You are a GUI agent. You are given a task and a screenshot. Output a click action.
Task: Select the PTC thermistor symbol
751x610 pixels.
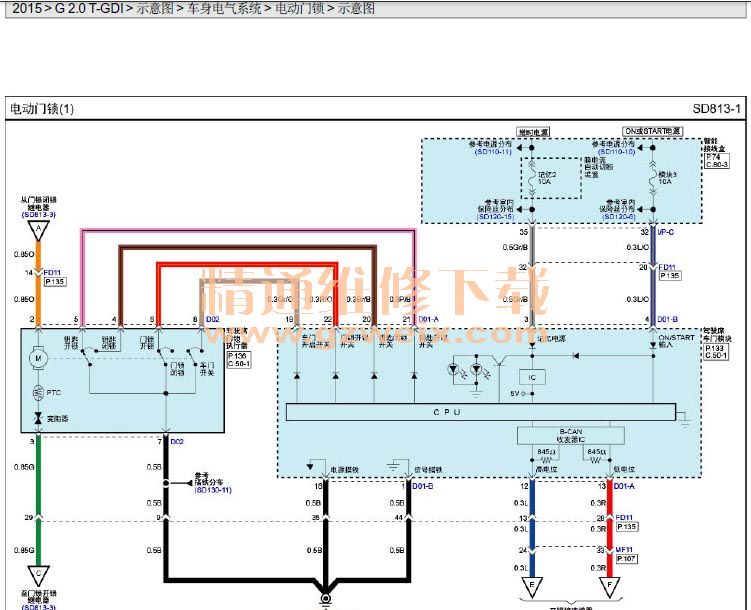click(x=38, y=393)
